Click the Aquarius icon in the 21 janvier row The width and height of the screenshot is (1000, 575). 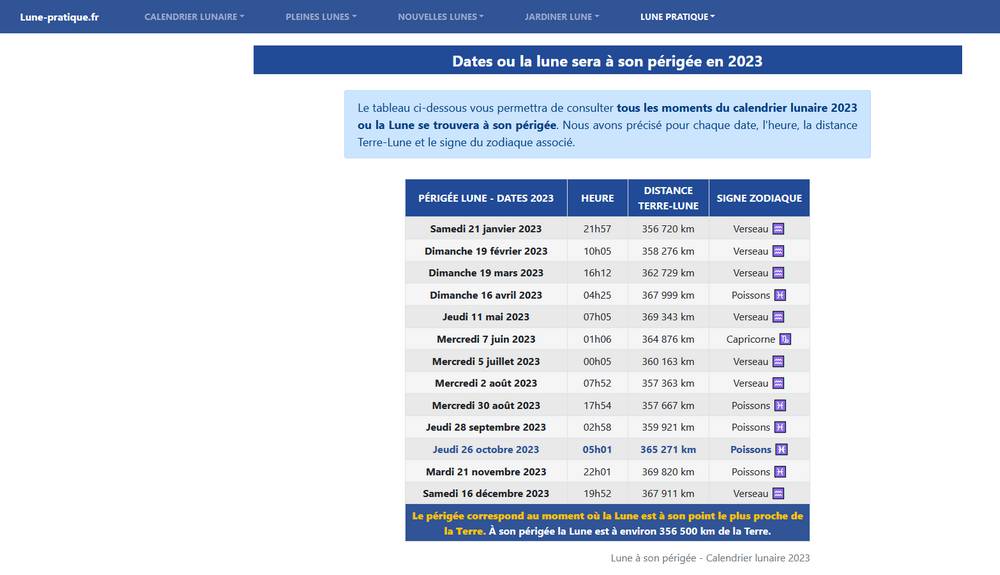(779, 229)
